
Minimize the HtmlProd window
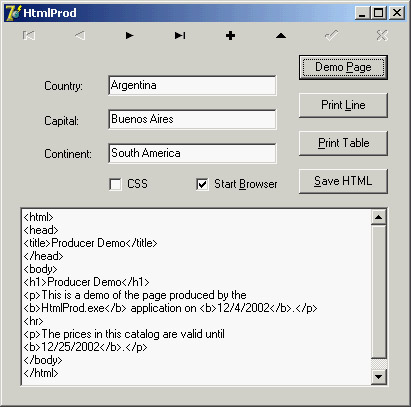[x=362, y=13]
